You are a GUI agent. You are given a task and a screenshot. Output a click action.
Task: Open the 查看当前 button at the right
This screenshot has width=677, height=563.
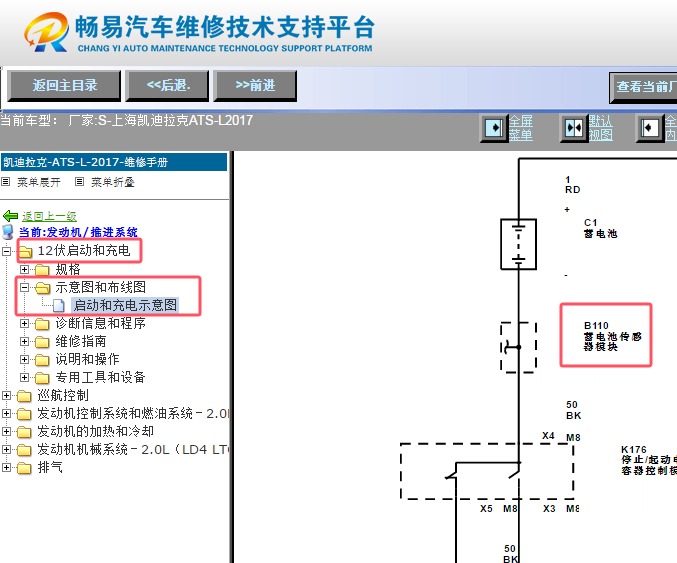tap(643, 87)
